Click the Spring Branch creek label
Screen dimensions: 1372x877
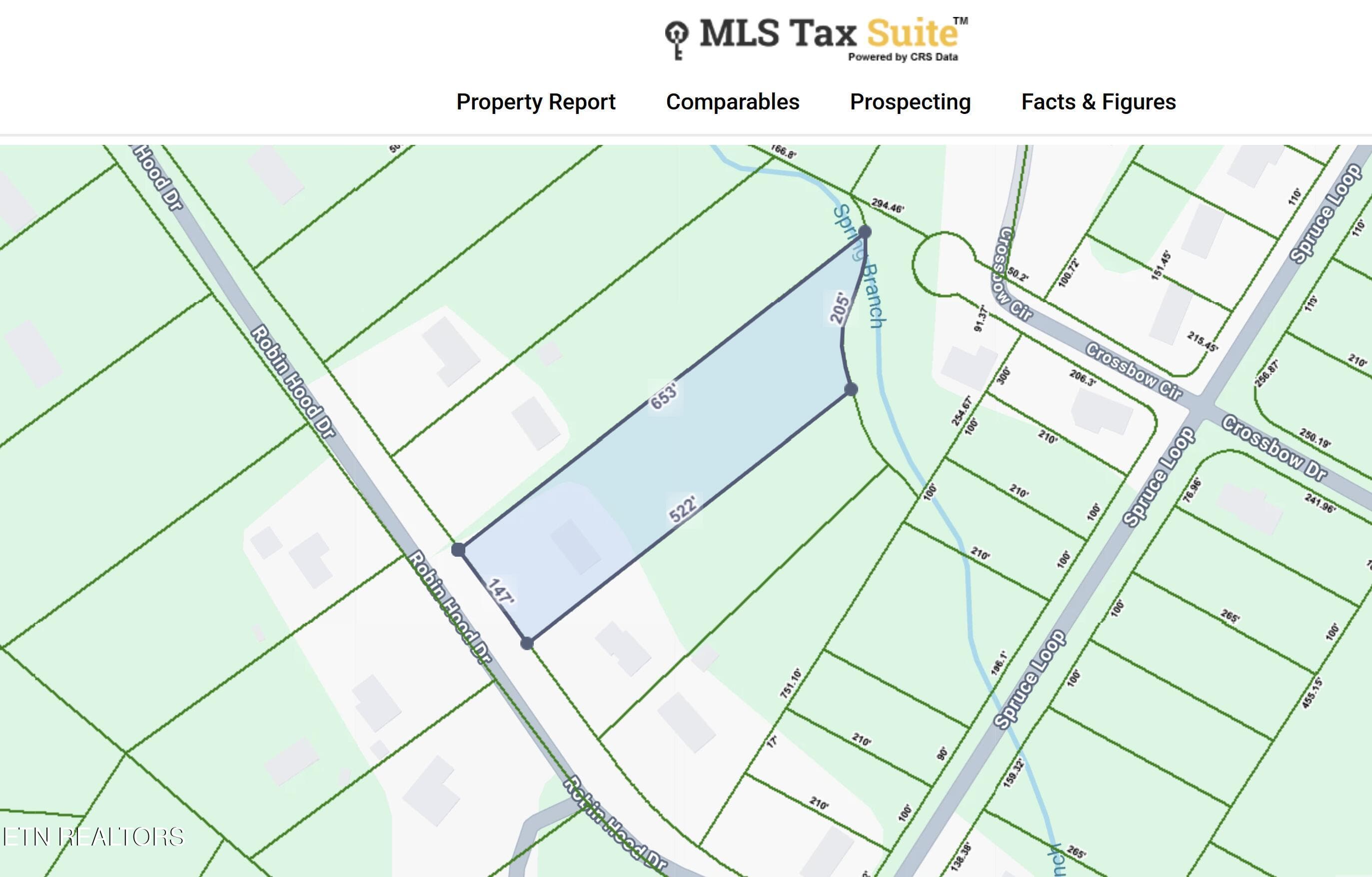pyautogui.click(x=859, y=266)
